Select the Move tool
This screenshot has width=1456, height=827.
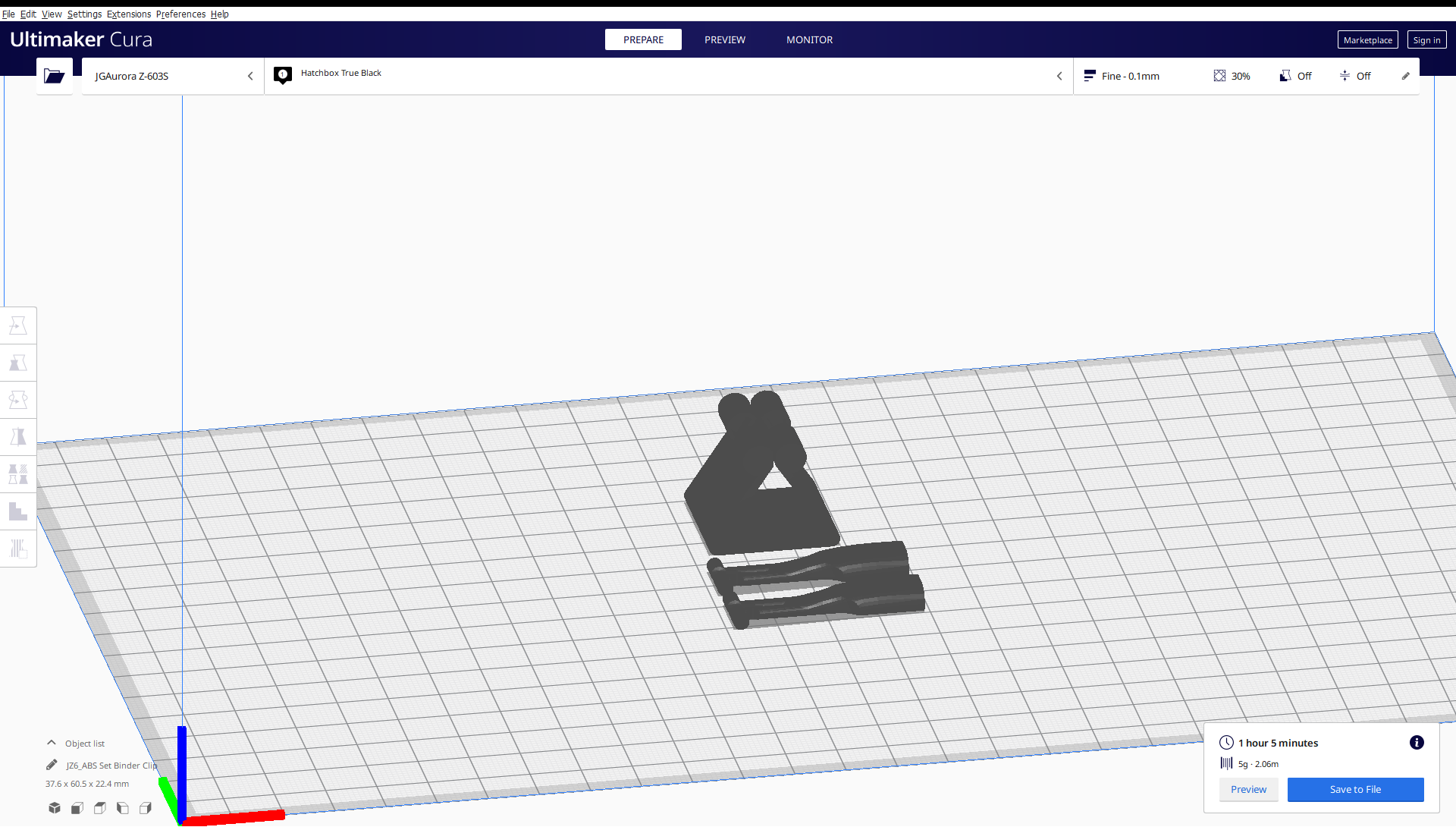click(x=18, y=325)
